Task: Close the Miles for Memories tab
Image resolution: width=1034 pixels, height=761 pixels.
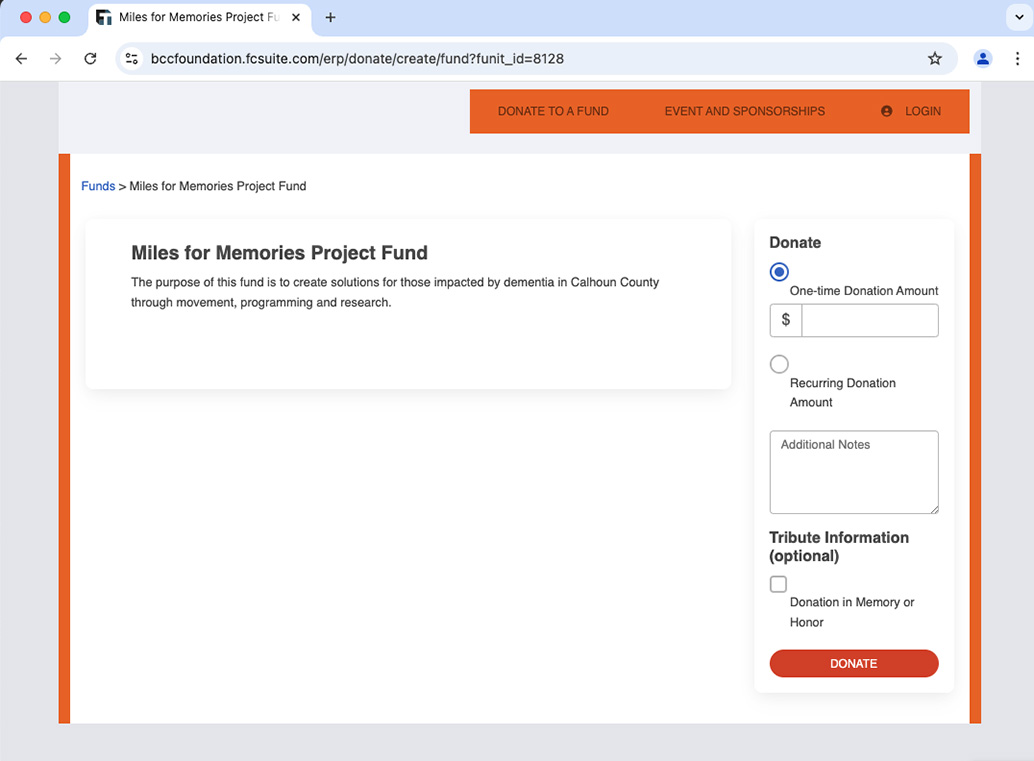Action: (295, 18)
